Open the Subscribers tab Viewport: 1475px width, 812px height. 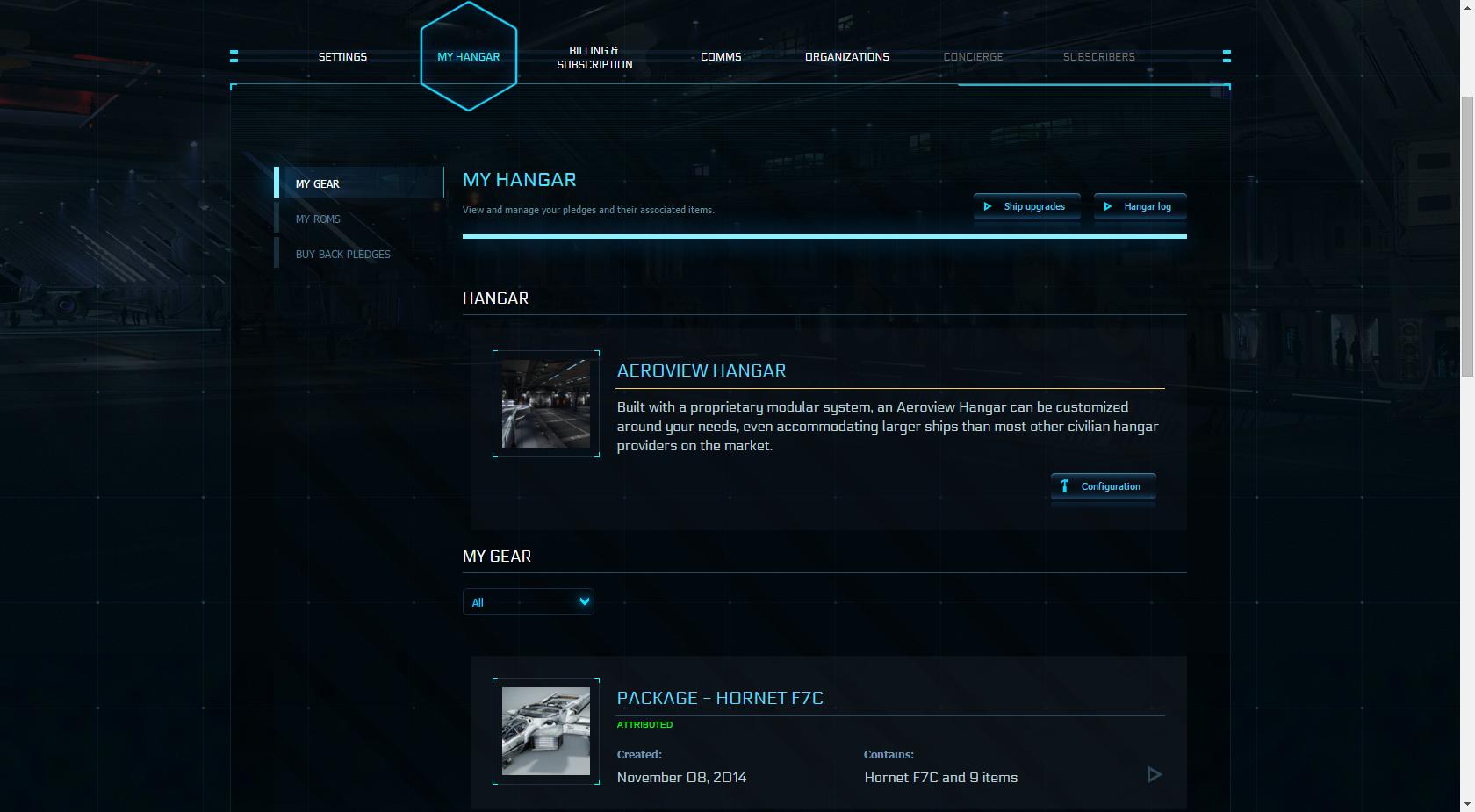(x=1099, y=57)
